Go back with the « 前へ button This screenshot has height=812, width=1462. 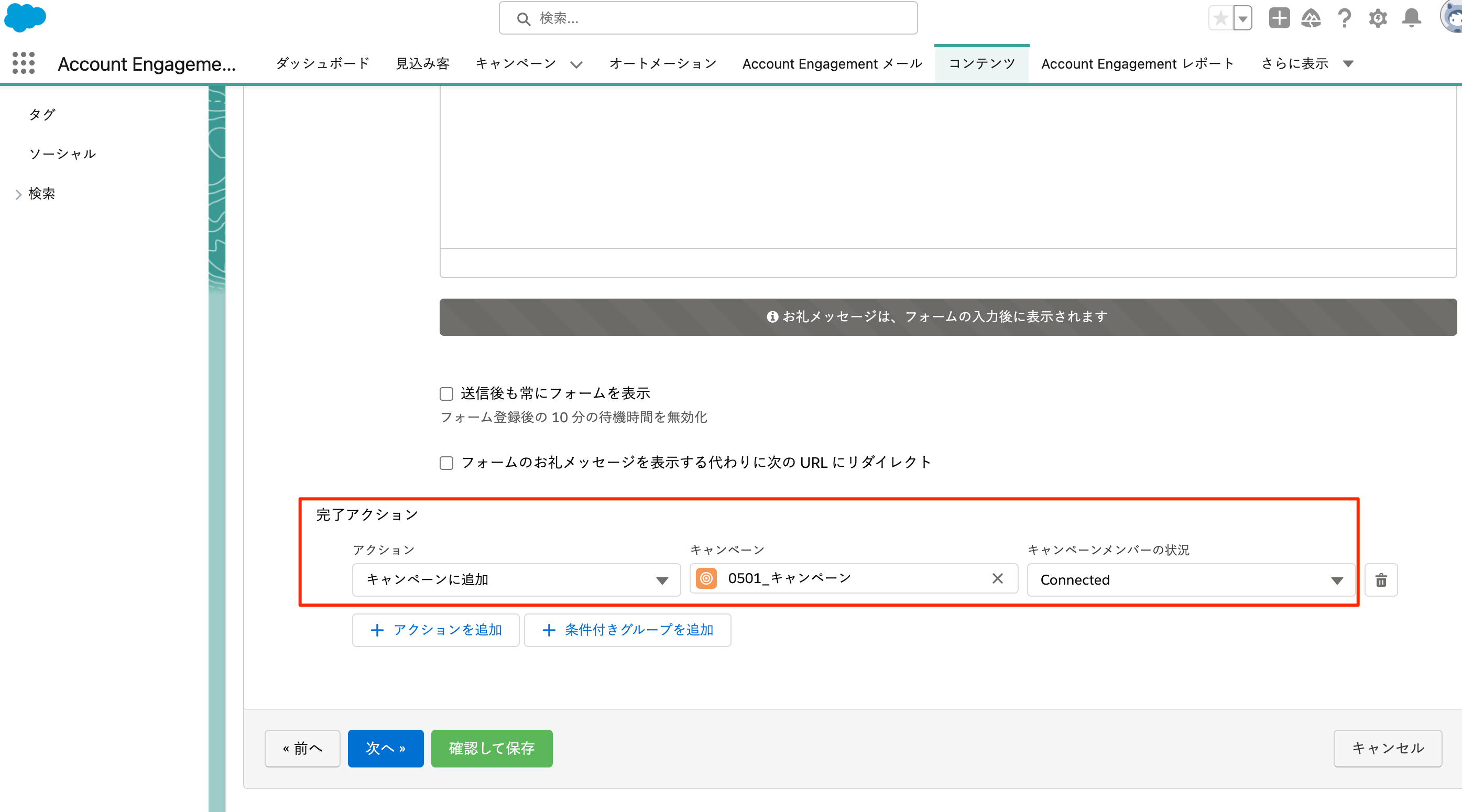[302, 749]
